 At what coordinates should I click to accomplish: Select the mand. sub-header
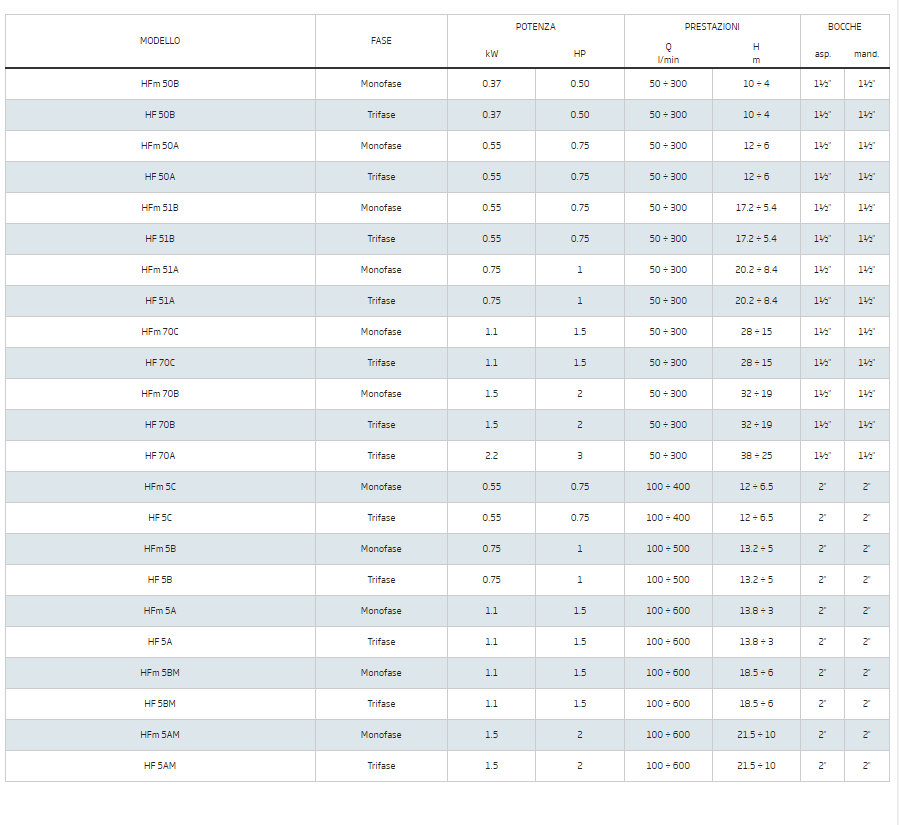866,54
